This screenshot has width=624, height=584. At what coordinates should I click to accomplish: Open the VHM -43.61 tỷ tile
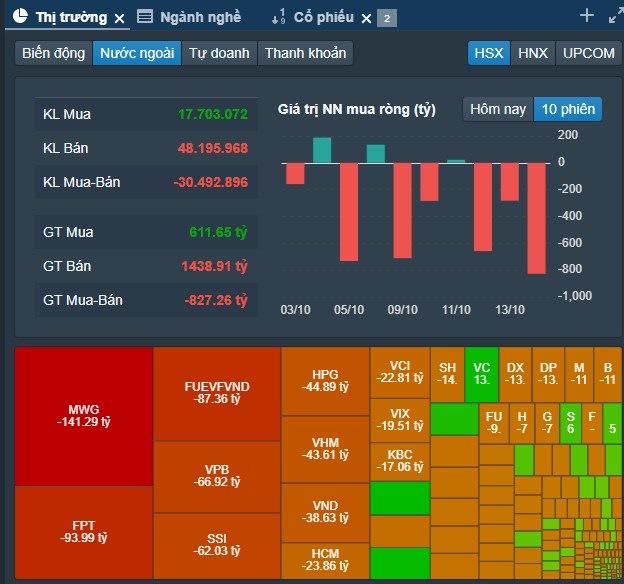[x=325, y=449]
